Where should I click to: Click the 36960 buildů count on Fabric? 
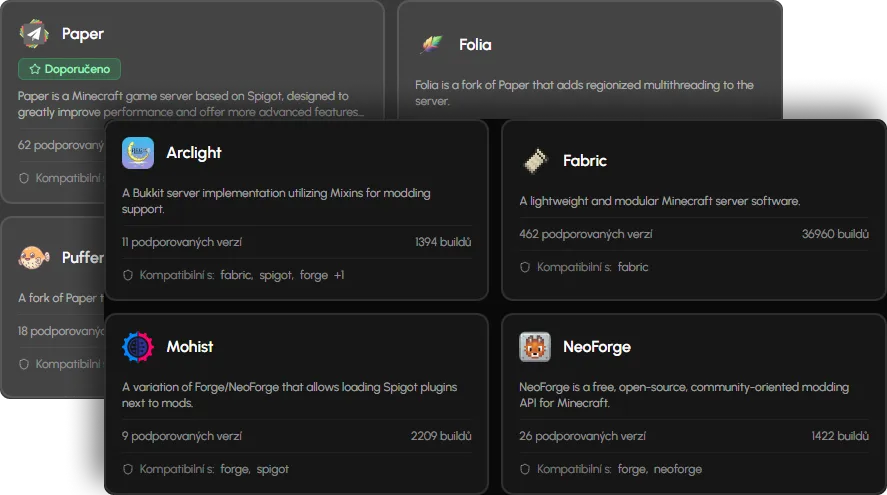point(835,234)
